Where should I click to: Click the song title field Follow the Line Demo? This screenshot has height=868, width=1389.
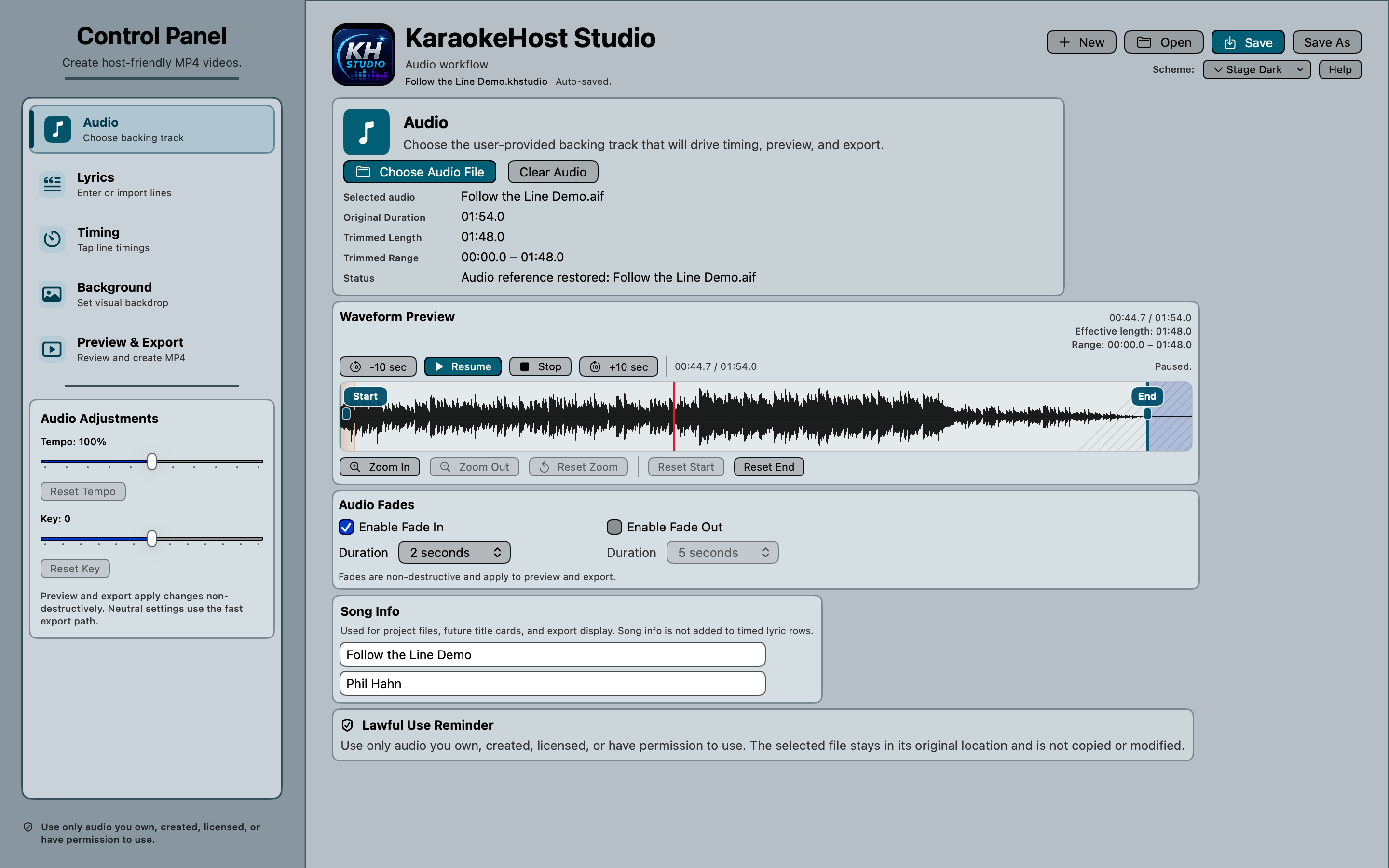pos(552,654)
